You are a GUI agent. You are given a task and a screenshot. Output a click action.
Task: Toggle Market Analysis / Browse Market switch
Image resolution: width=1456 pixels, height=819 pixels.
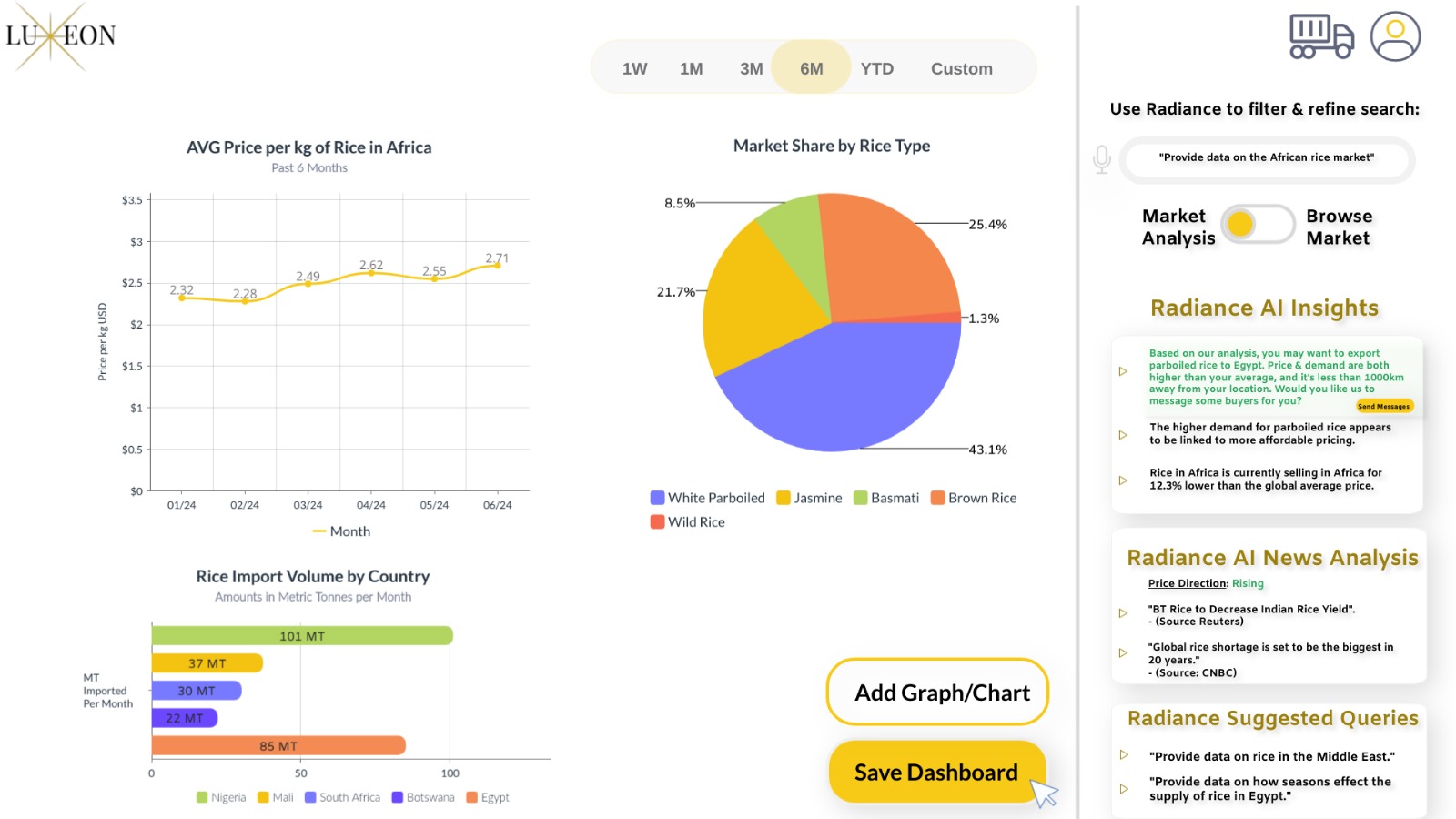pyautogui.click(x=1258, y=225)
